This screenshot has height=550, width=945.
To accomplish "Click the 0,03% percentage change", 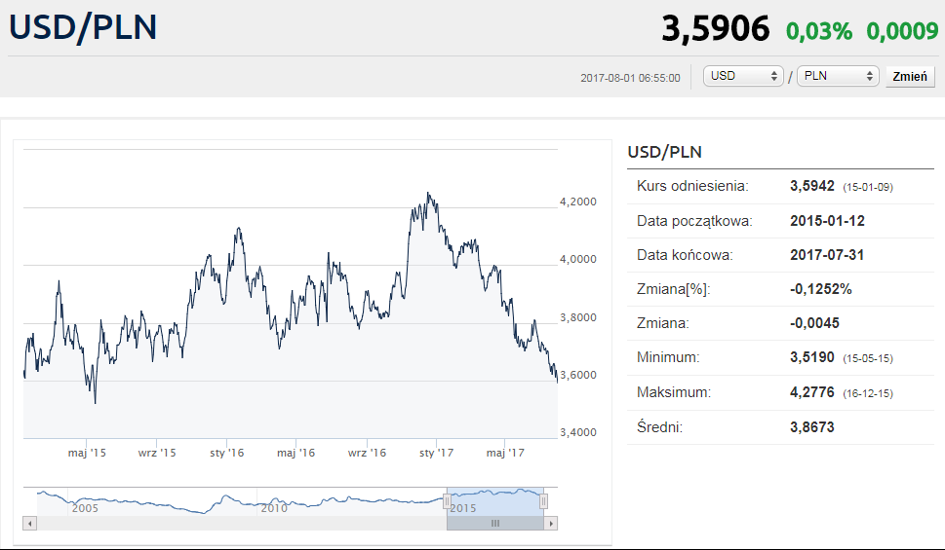I will coord(819,31).
